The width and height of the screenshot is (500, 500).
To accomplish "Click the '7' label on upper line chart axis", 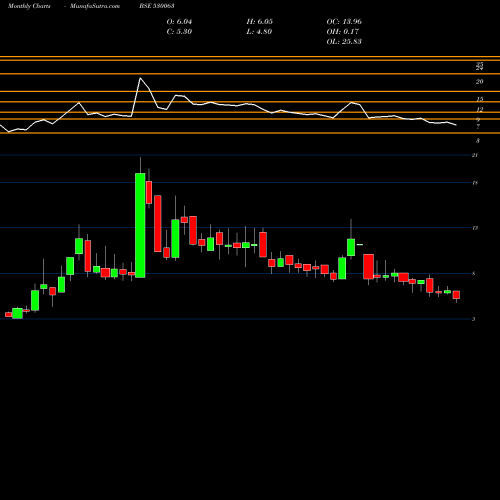I will pos(478,127).
